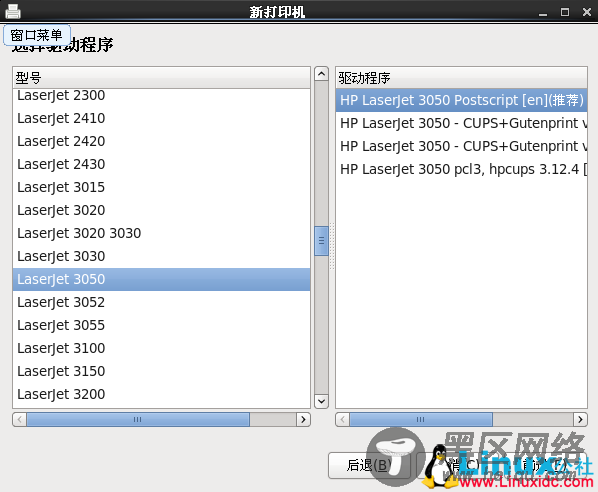
Task: Click the driver list horizontal scroll left arrow
Action: coord(342,420)
